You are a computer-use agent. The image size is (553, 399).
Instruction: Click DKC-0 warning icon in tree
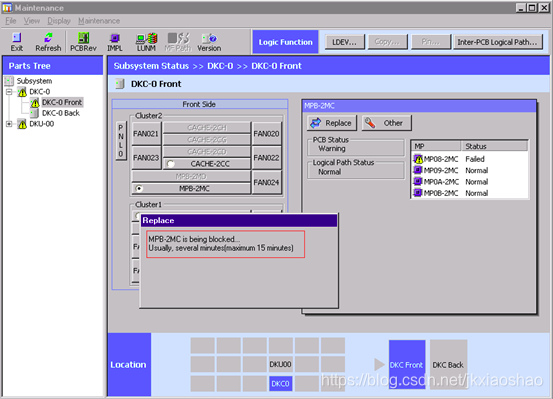[22, 92]
